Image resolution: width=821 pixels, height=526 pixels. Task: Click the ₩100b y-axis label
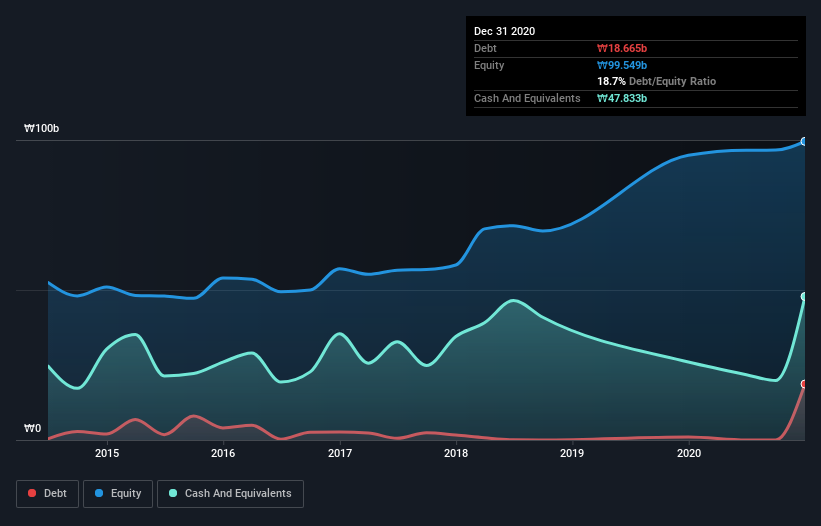pos(41,129)
